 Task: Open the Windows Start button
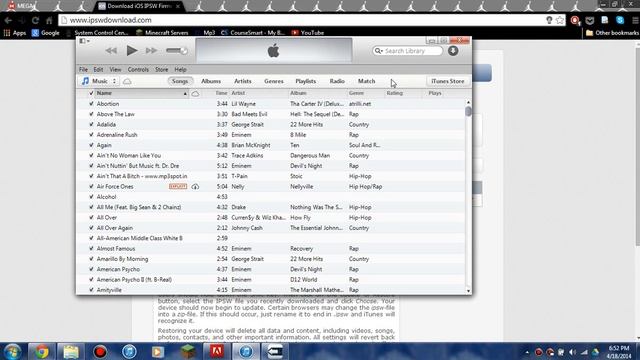coord(12,351)
